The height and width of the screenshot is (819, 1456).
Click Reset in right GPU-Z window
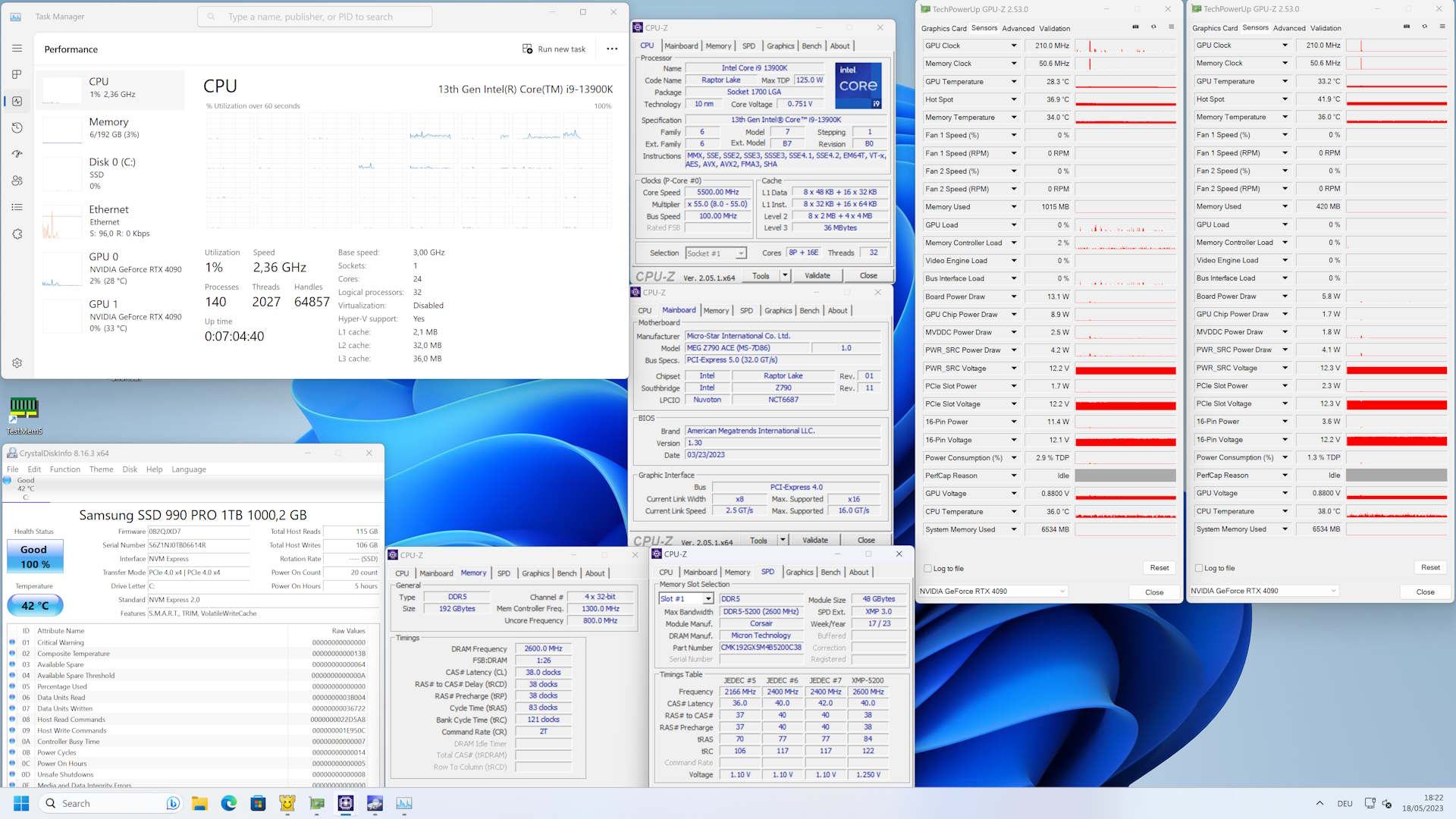click(1430, 568)
